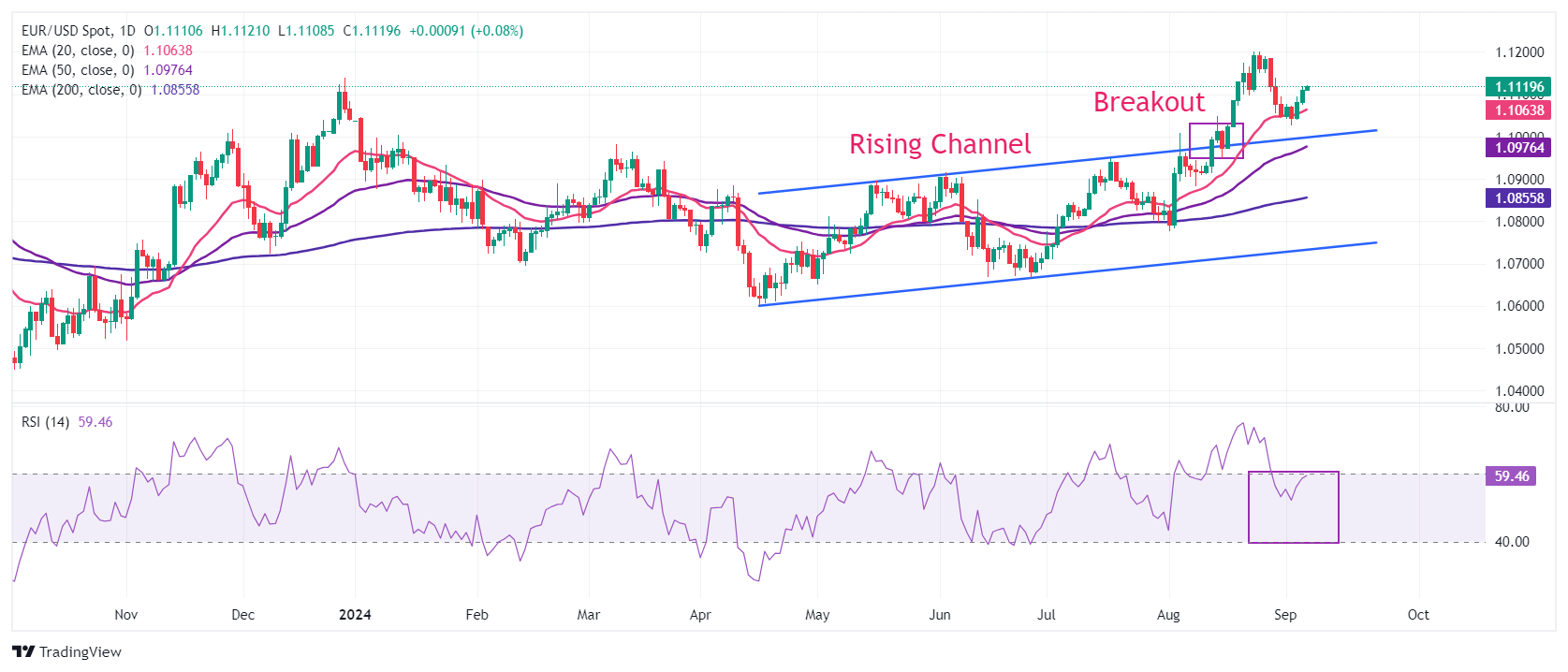Click the purple 1.09764 EMA price tag
The height and width of the screenshot is (672, 1568).
(1518, 147)
